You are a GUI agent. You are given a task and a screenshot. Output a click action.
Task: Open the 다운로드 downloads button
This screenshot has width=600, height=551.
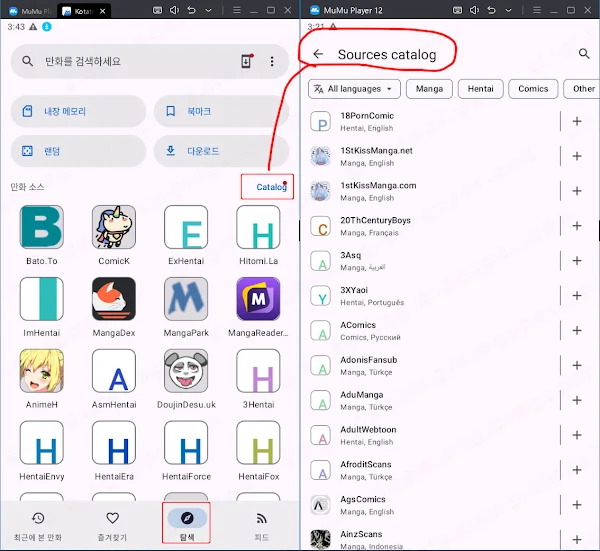point(221,151)
